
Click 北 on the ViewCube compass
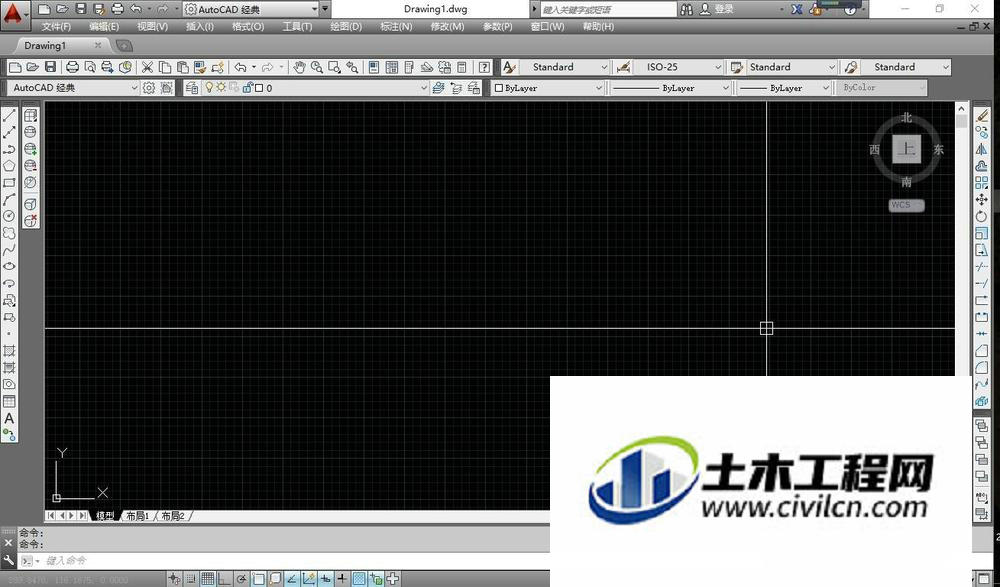pyautogui.click(x=907, y=118)
